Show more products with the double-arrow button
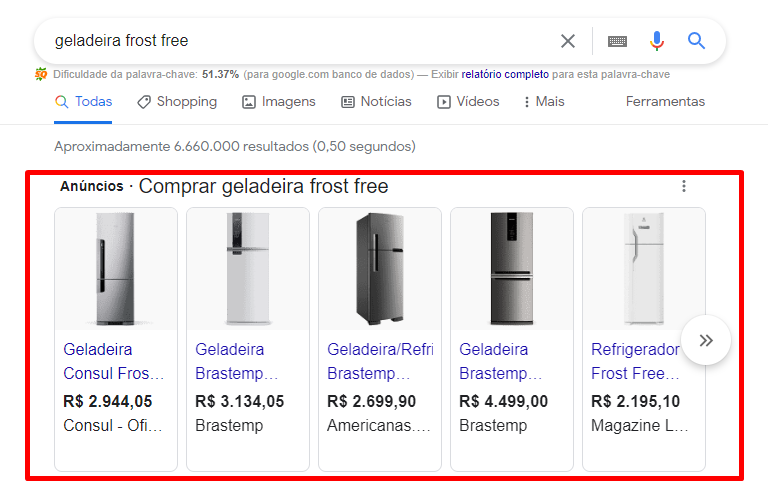 pyautogui.click(x=706, y=340)
